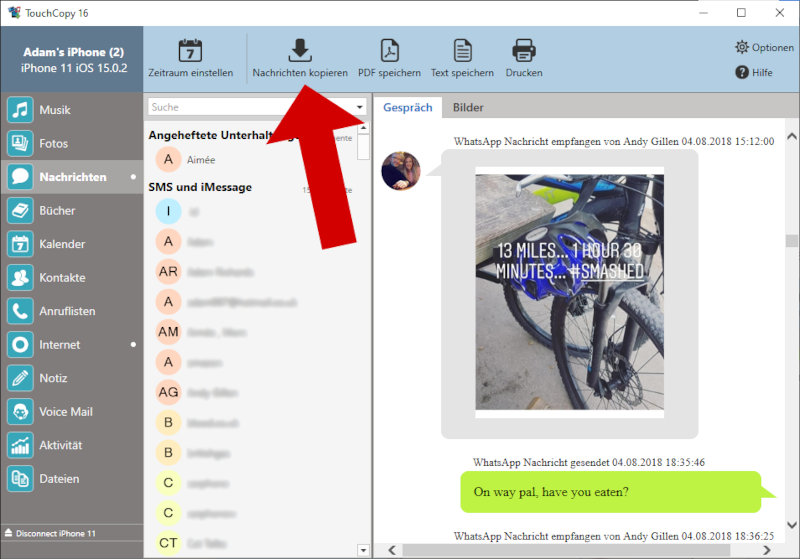Open the Anruflisten phone icon
Screen dimensions: 800x559
[x=20, y=311]
